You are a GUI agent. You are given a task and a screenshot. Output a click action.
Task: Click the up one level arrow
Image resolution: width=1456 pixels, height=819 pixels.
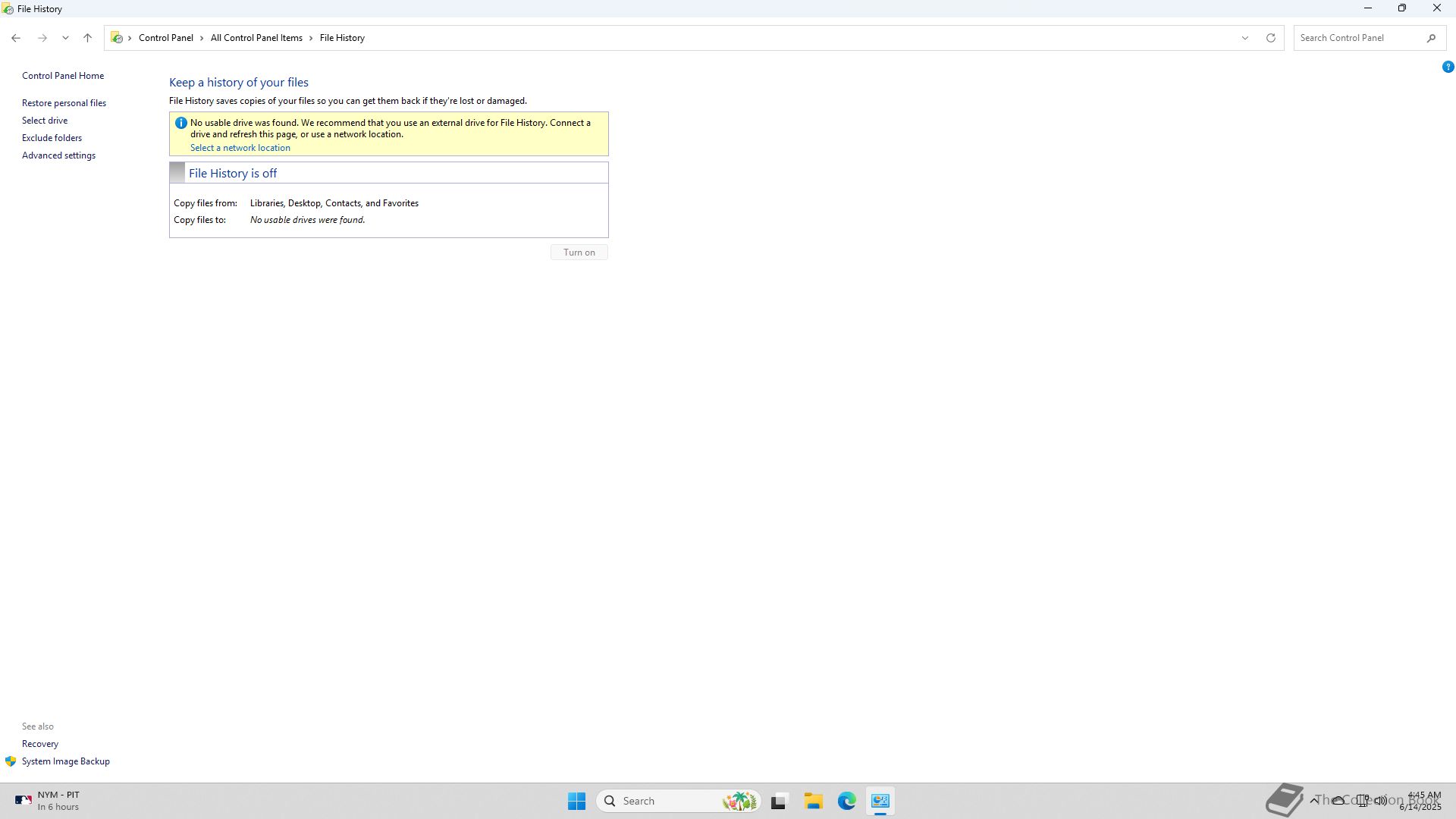tap(87, 38)
